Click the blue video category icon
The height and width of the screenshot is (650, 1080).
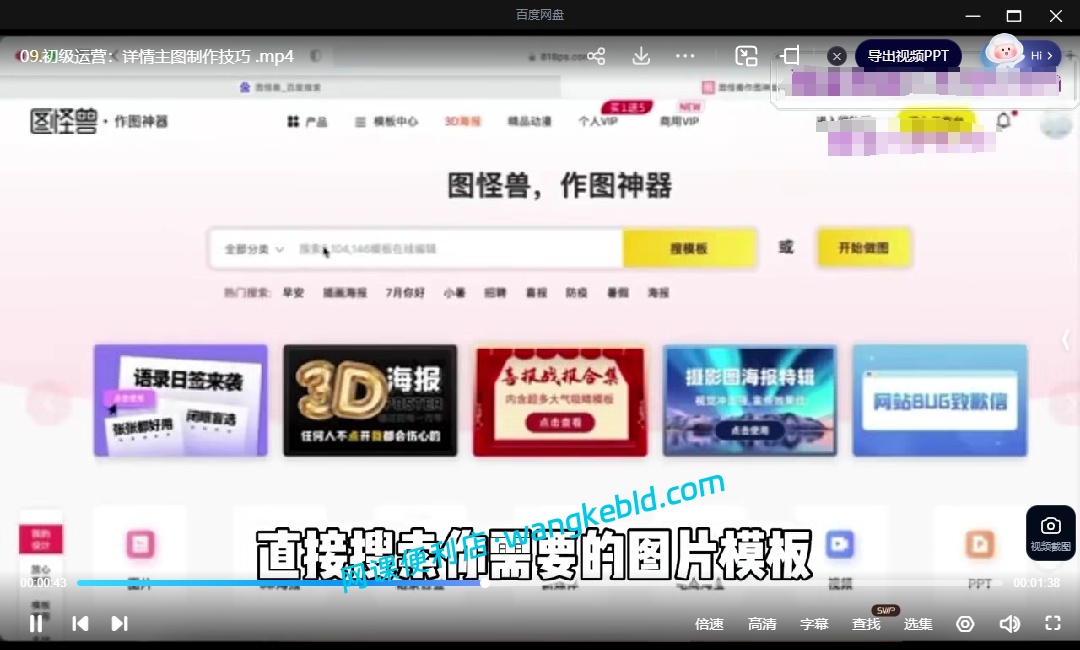point(840,544)
